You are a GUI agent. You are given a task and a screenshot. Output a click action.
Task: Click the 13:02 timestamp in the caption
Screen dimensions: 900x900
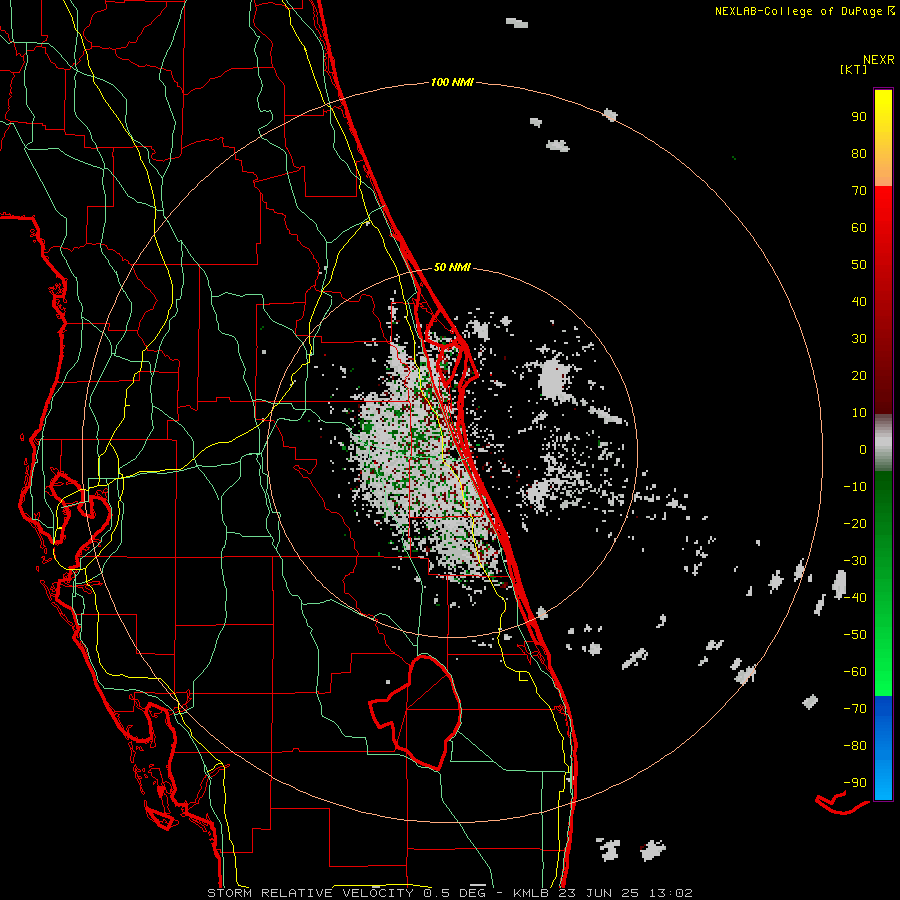[x=671, y=893]
